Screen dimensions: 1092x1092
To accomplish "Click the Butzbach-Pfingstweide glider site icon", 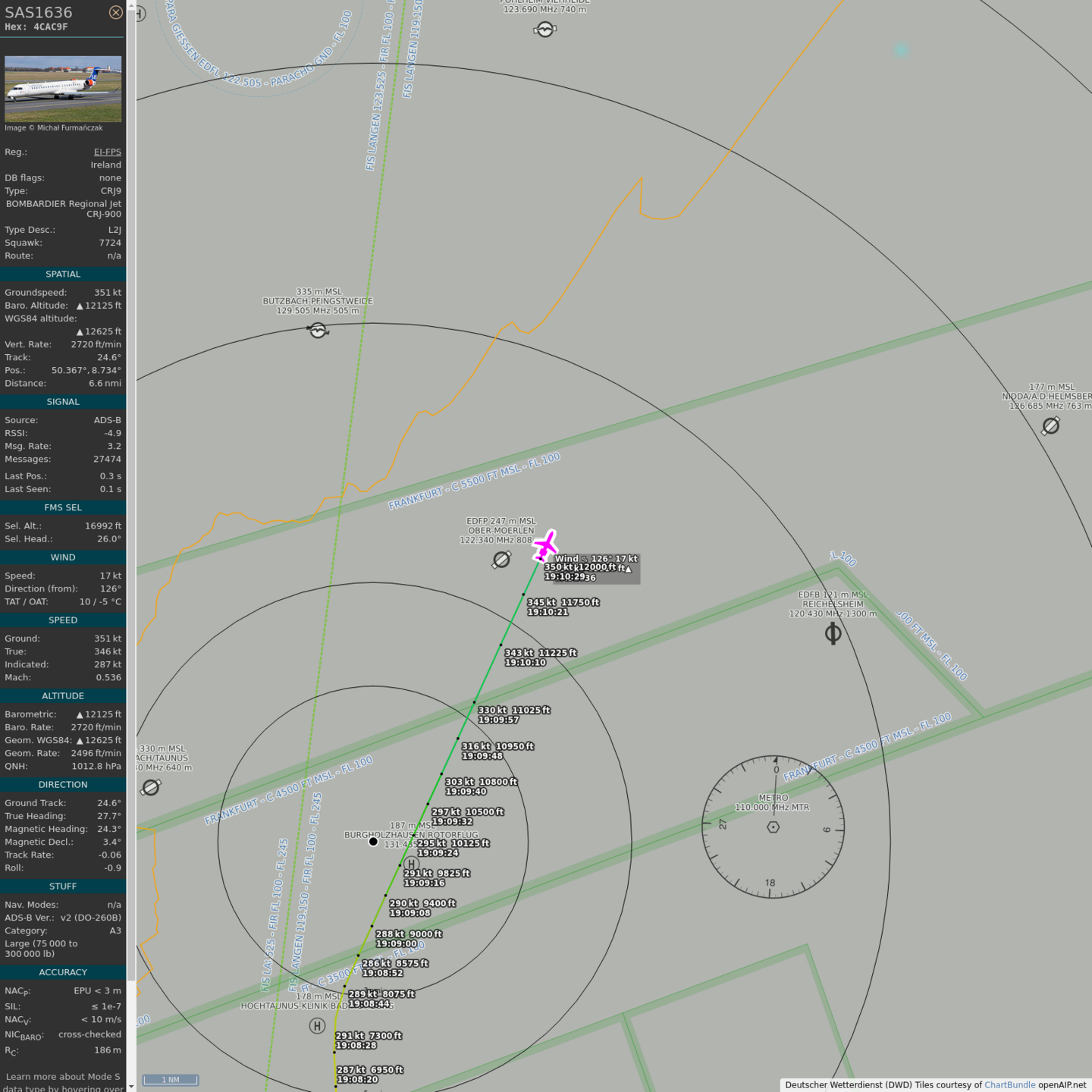I will pyautogui.click(x=318, y=330).
